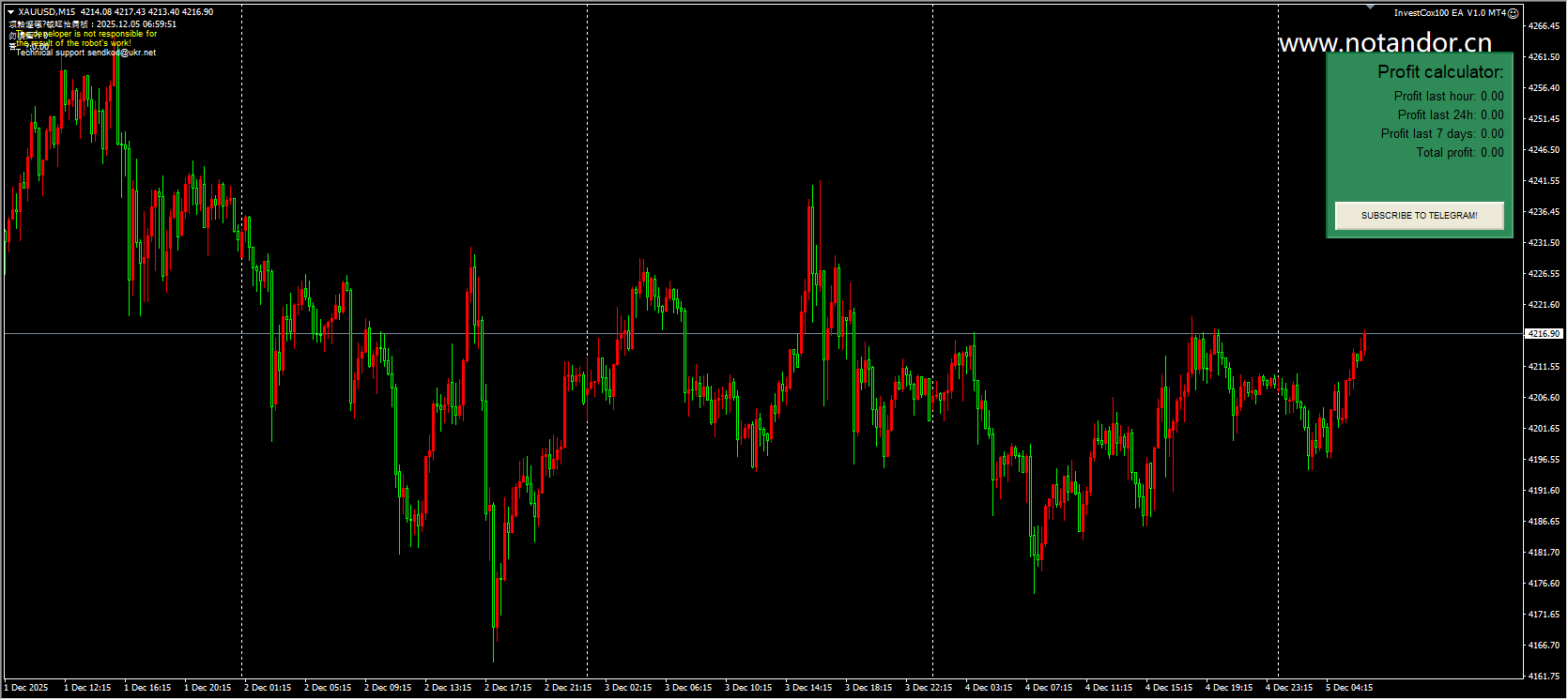Click the 4 Dec 19:15 time axis label
Viewport: 1568px width, 700px height.
tap(1229, 688)
